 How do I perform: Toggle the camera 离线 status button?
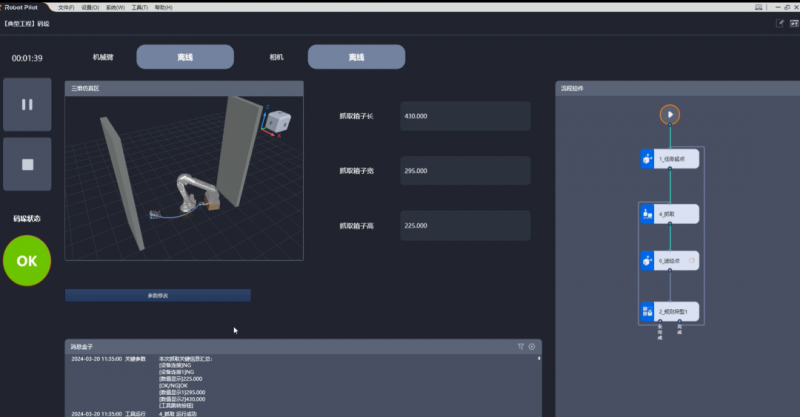[356, 57]
